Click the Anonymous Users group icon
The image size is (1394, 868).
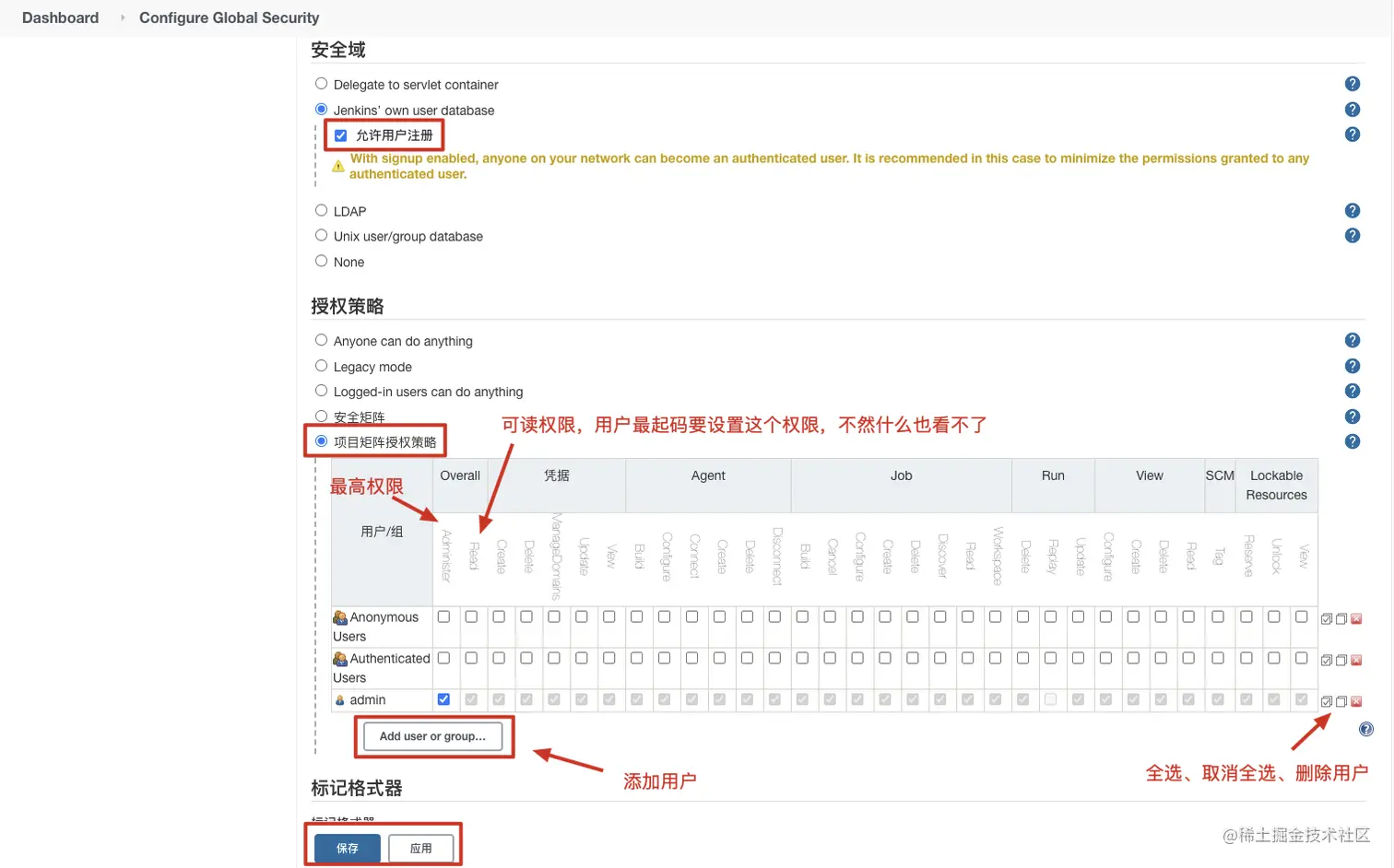(340, 617)
